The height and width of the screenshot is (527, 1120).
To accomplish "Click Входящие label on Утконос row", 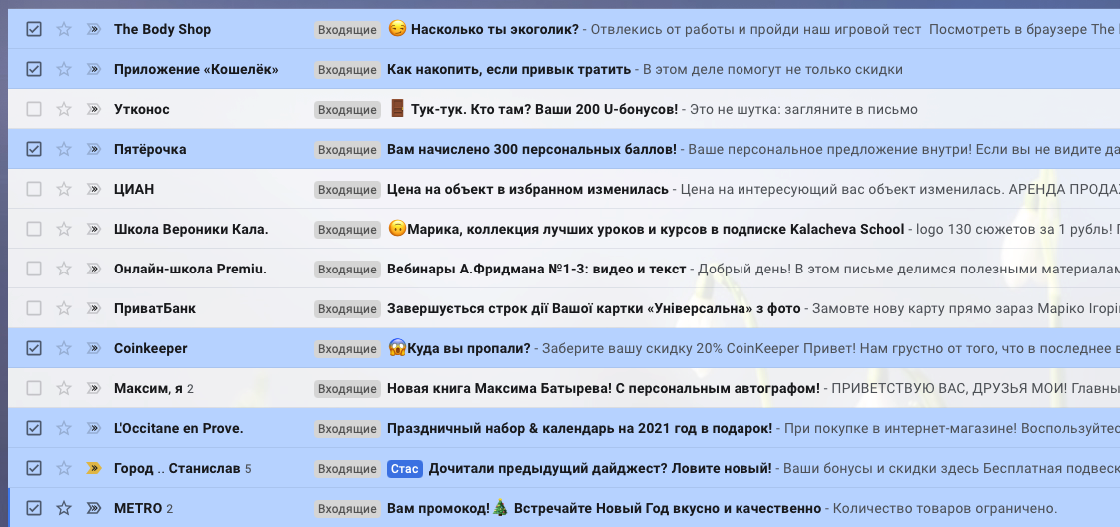I will pos(347,110).
